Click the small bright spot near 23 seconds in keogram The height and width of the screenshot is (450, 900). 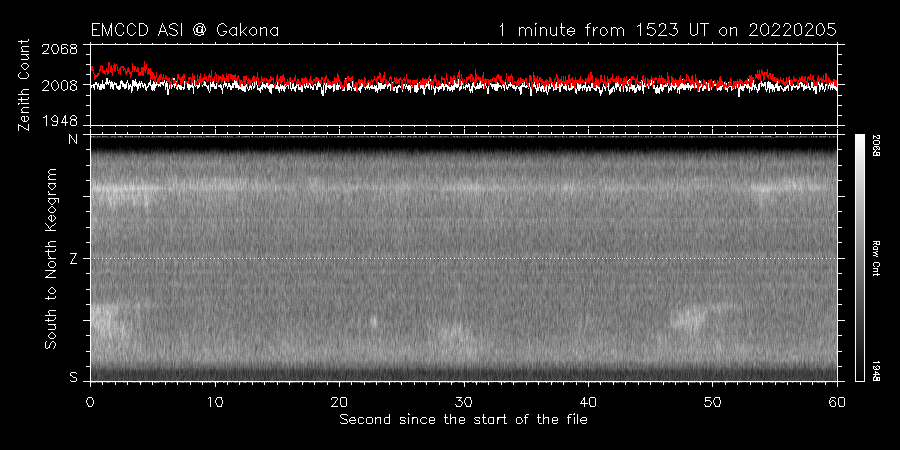point(374,321)
